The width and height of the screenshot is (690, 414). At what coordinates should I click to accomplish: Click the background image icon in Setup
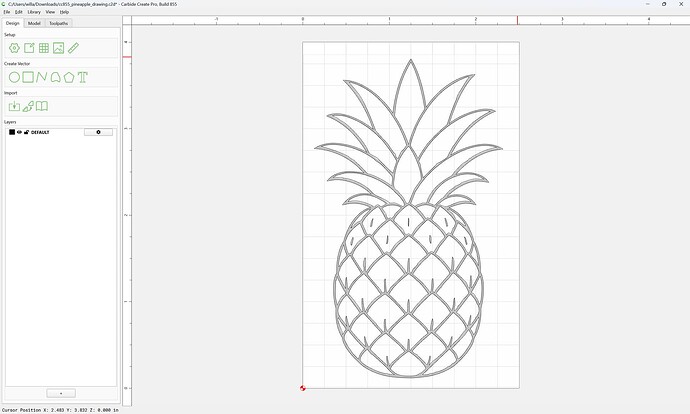[x=59, y=48]
